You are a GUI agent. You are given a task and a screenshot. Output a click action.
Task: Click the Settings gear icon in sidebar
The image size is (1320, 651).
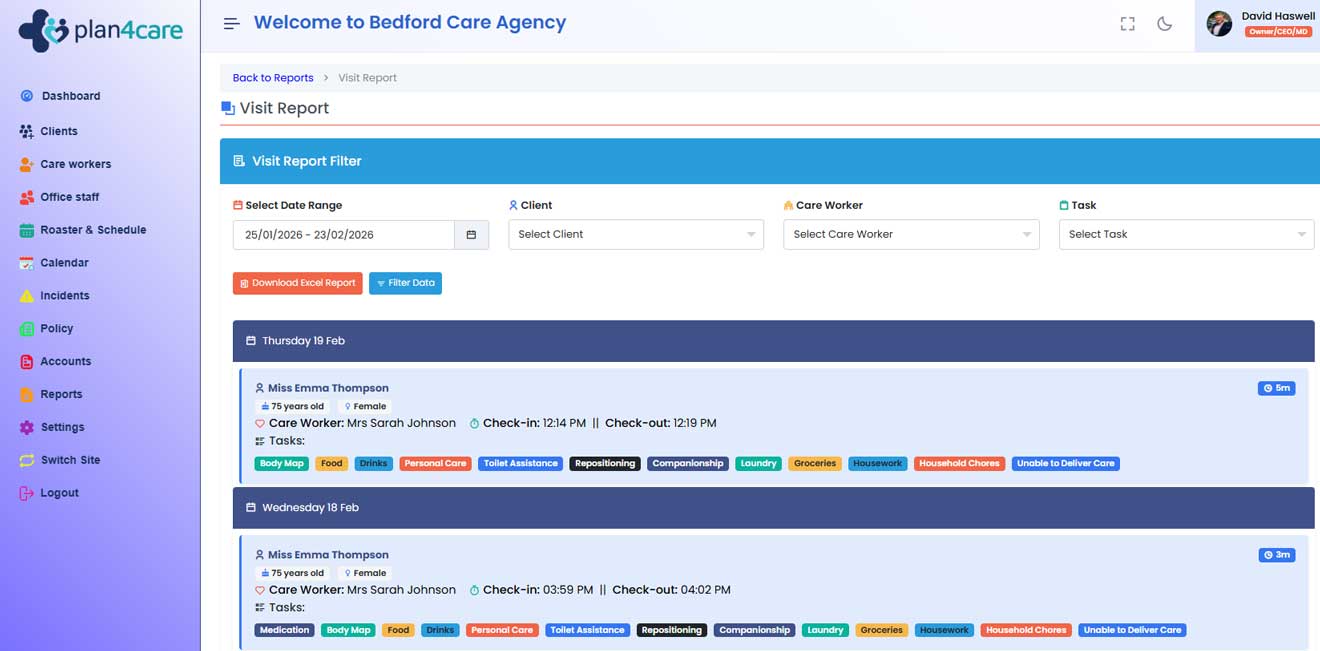pyautogui.click(x=27, y=427)
